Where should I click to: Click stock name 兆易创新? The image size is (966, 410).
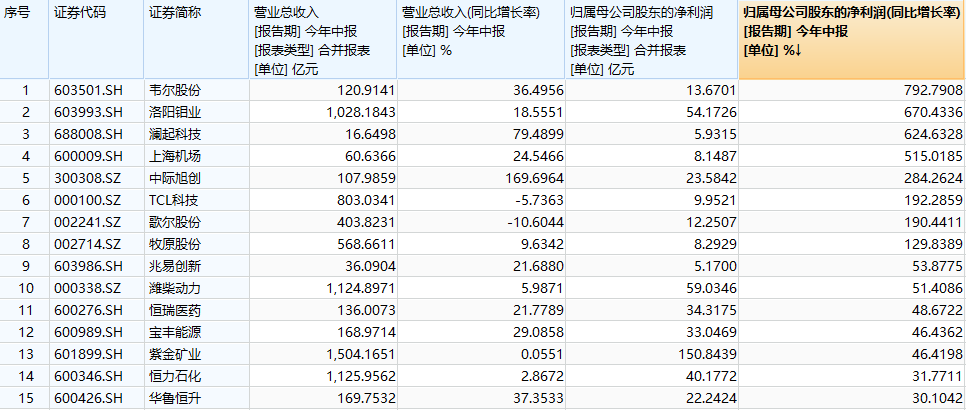pyautogui.click(x=175, y=267)
